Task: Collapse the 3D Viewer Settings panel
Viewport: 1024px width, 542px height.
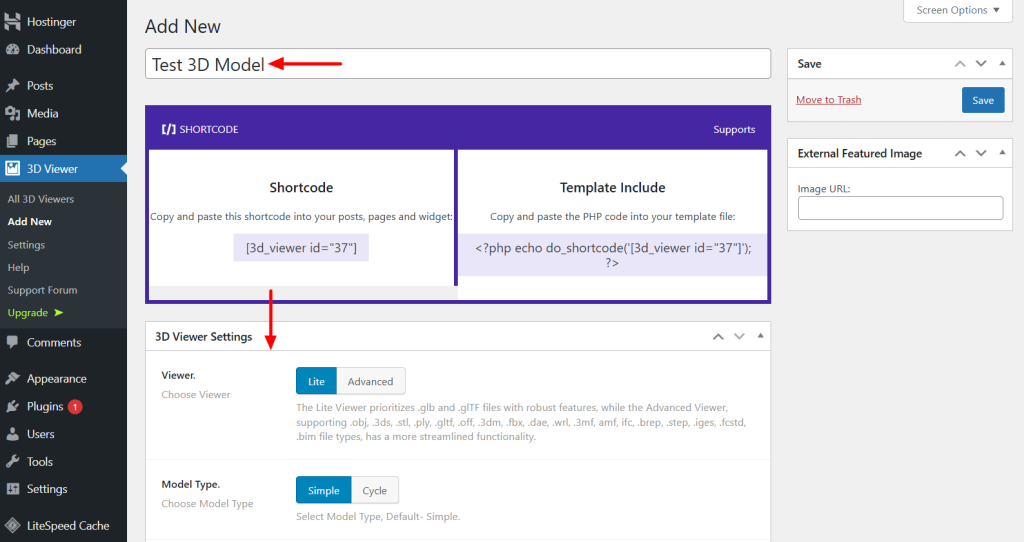Action: click(760, 336)
